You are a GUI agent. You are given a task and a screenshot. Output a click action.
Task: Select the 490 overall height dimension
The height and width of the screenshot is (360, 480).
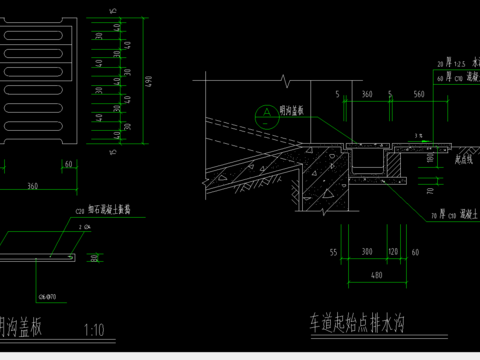coord(149,81)
